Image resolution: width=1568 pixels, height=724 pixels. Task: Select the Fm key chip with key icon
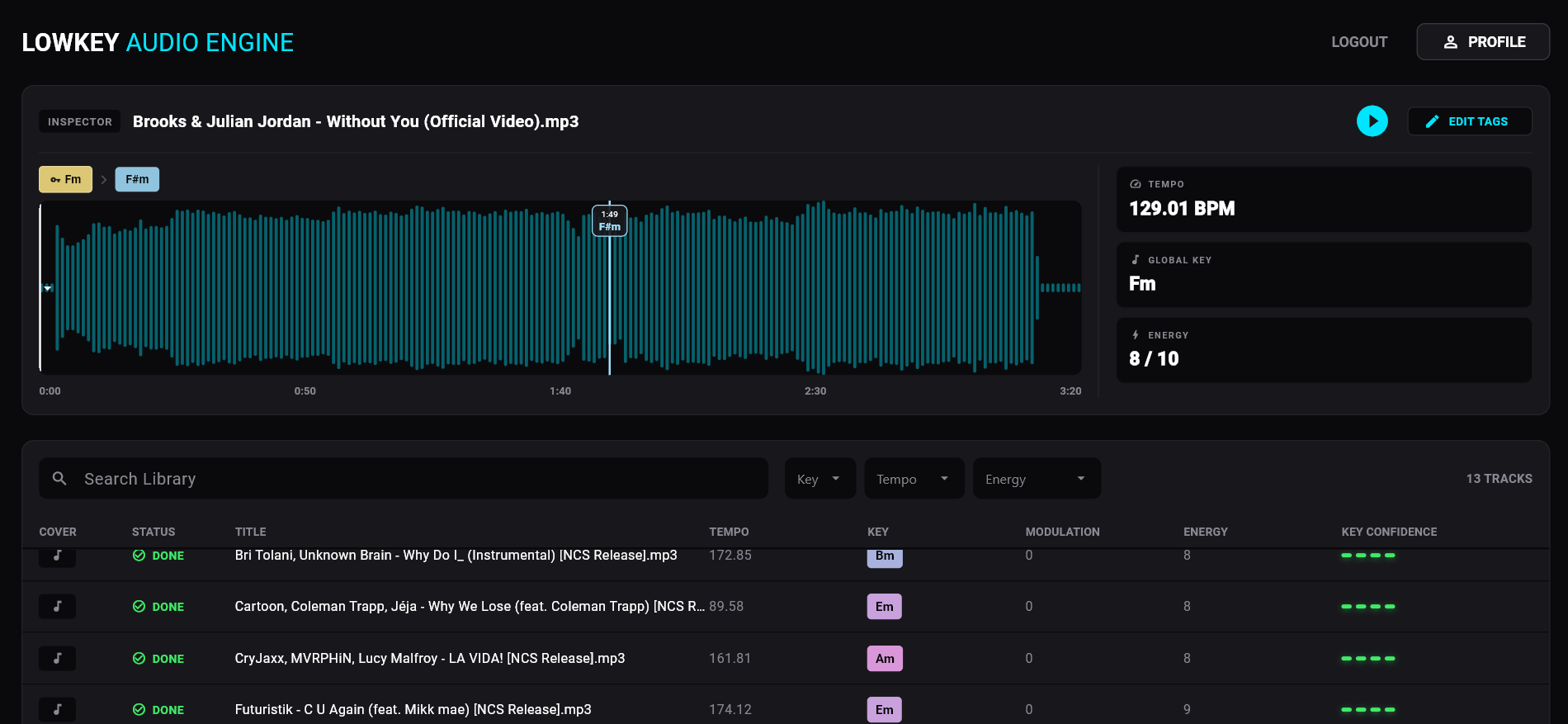(x=66, y=179)
